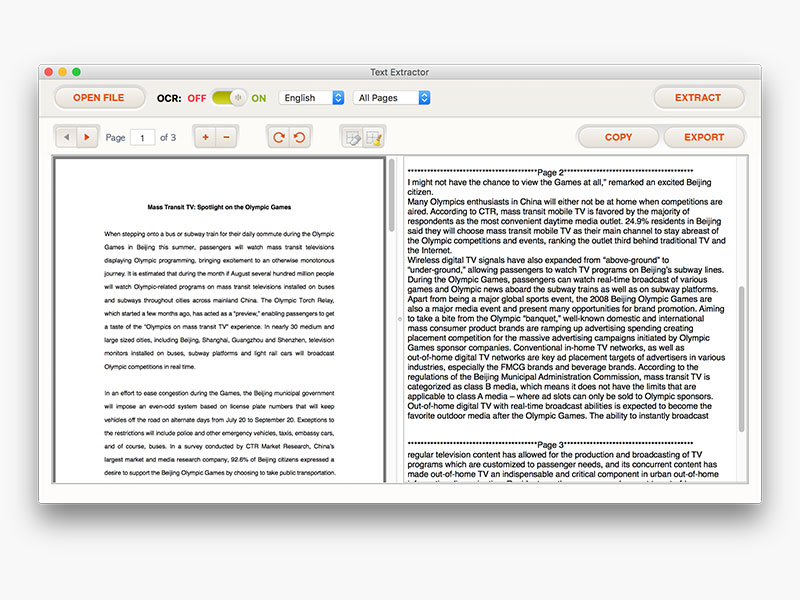Click the COPY button
800x600 pixels.
tap(618, 137)
